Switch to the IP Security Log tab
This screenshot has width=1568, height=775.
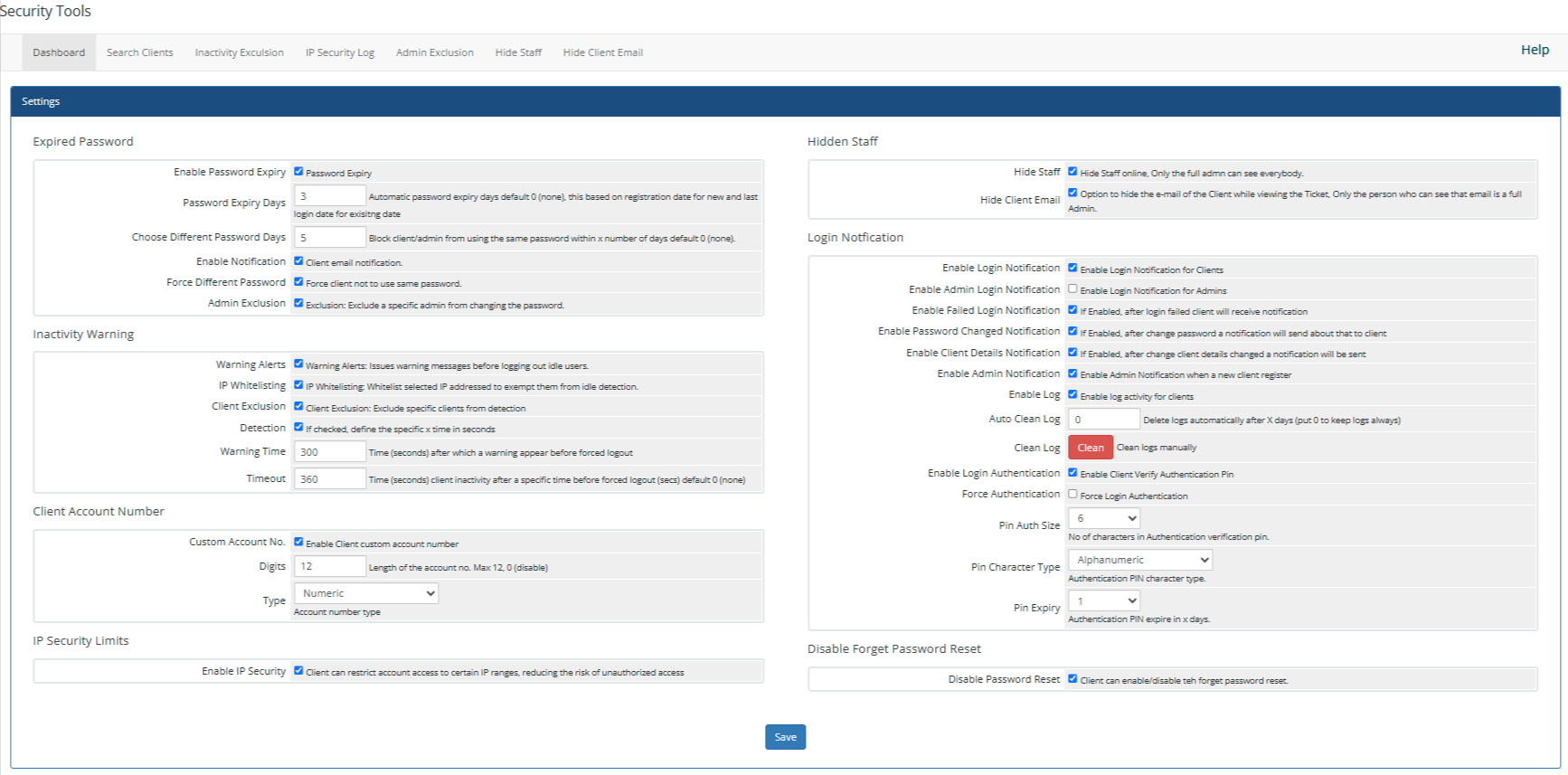[x=339, y=52]
